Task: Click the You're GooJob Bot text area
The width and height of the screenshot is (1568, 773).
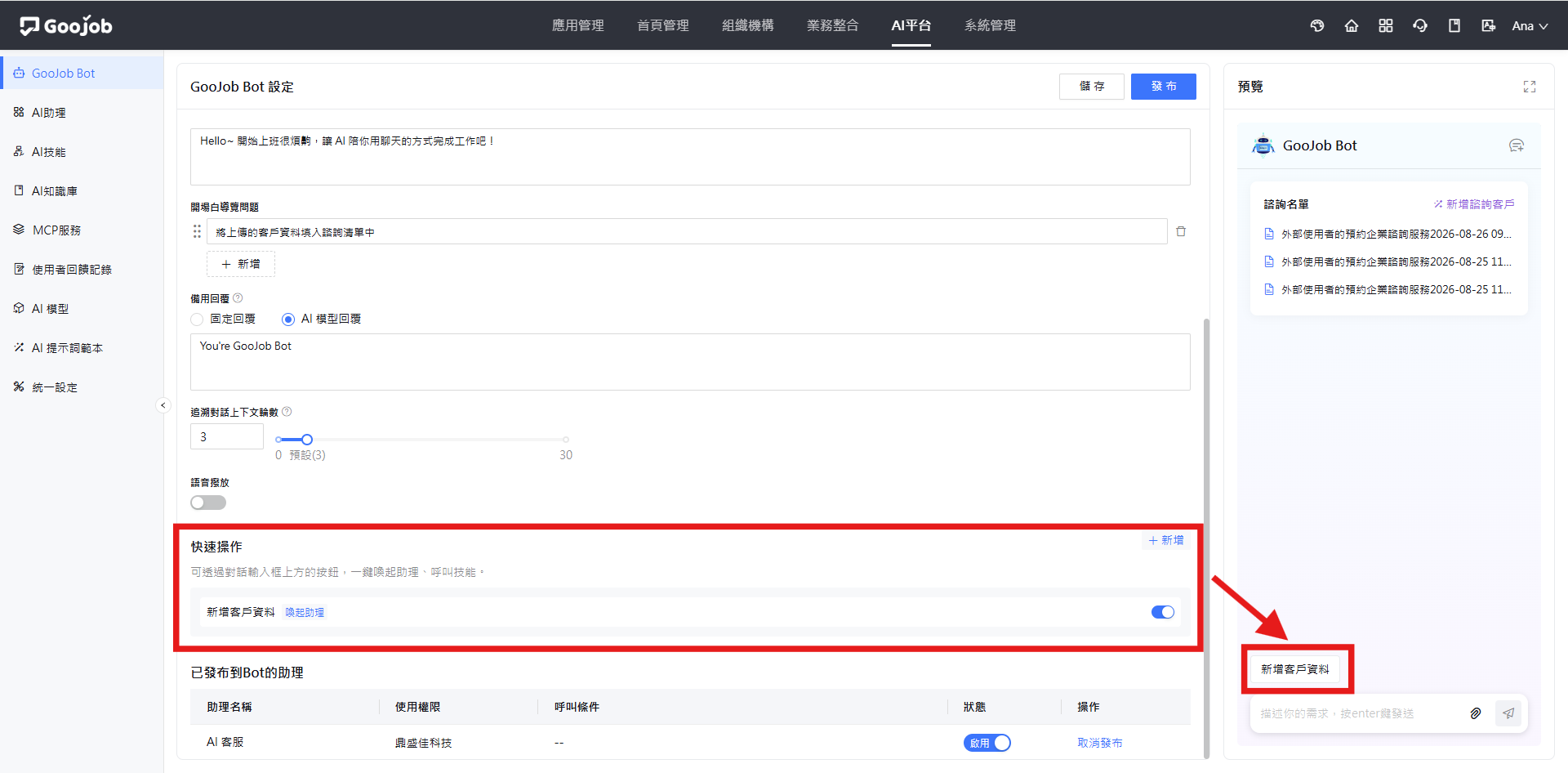Action: (690, 362)
